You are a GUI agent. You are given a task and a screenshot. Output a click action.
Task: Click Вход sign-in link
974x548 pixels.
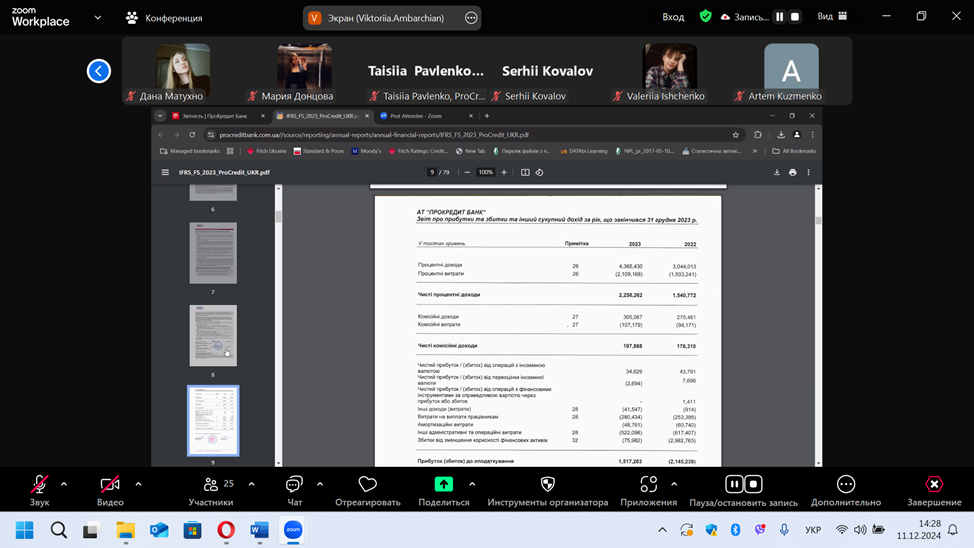point(673,17)
